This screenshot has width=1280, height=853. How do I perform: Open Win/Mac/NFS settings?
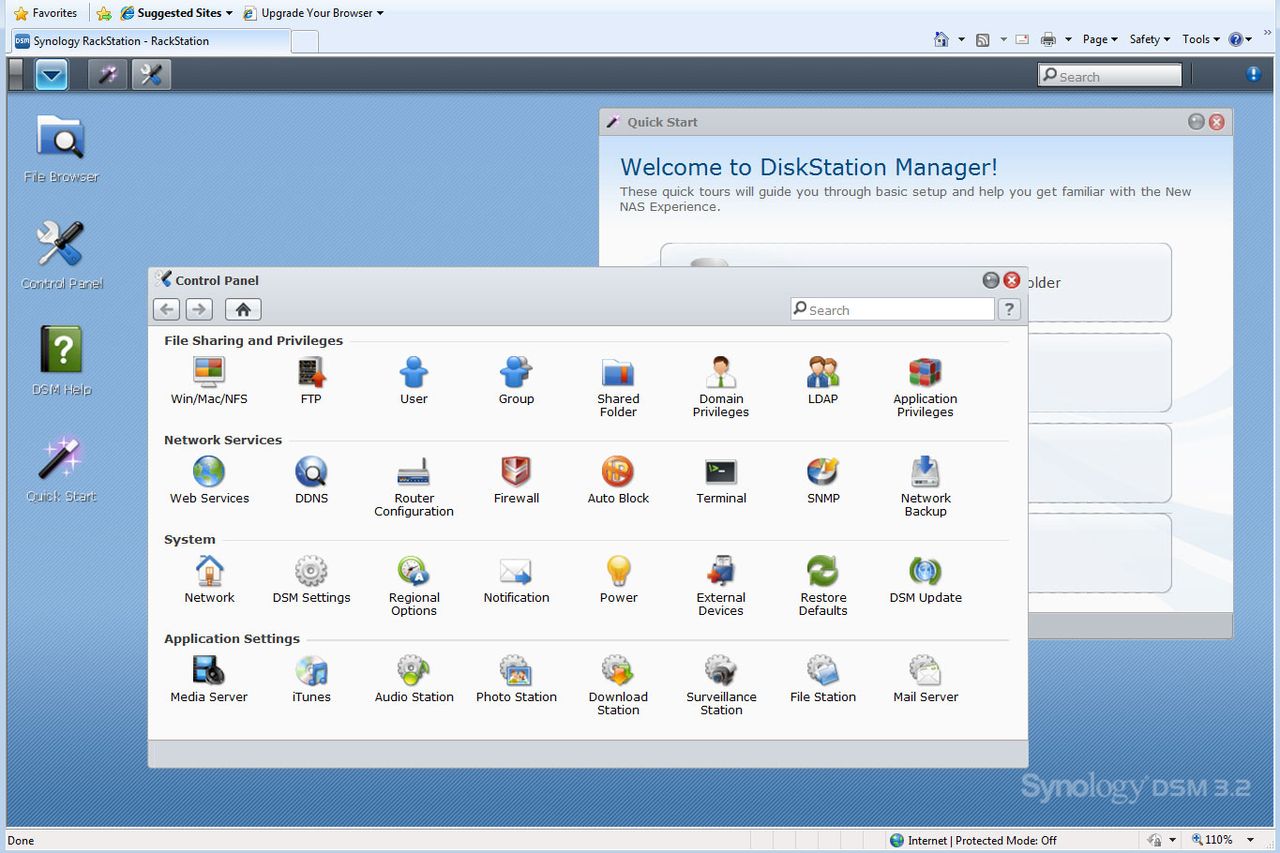(209, 381)
